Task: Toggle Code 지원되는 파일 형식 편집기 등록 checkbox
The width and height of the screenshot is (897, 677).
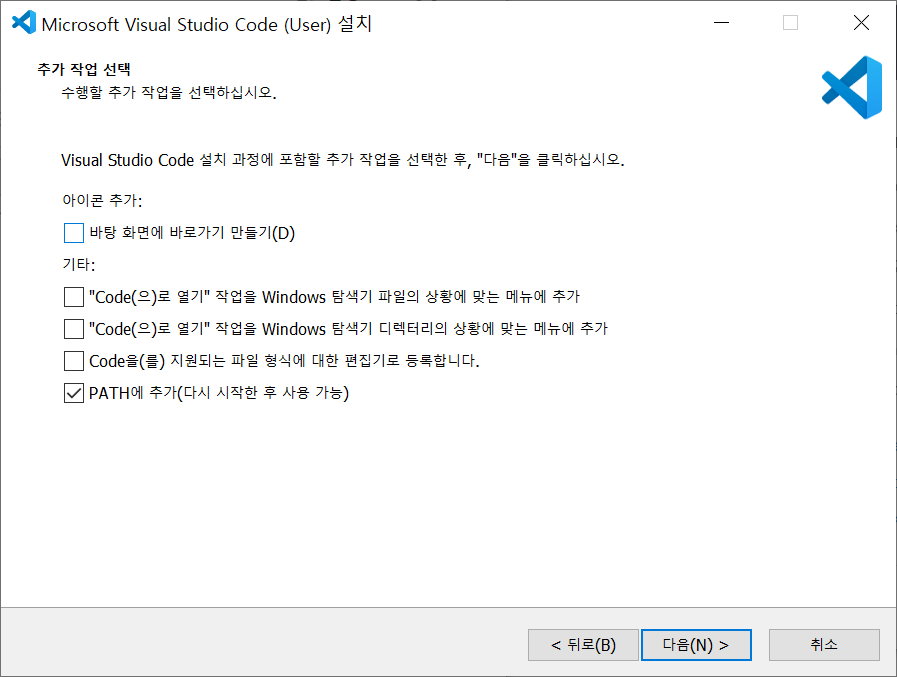Action: [x=74, y=361]
